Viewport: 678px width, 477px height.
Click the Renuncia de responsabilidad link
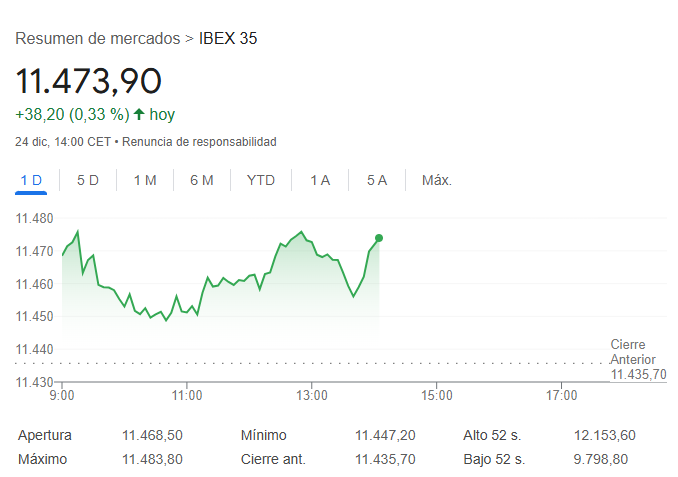[199, 142]
